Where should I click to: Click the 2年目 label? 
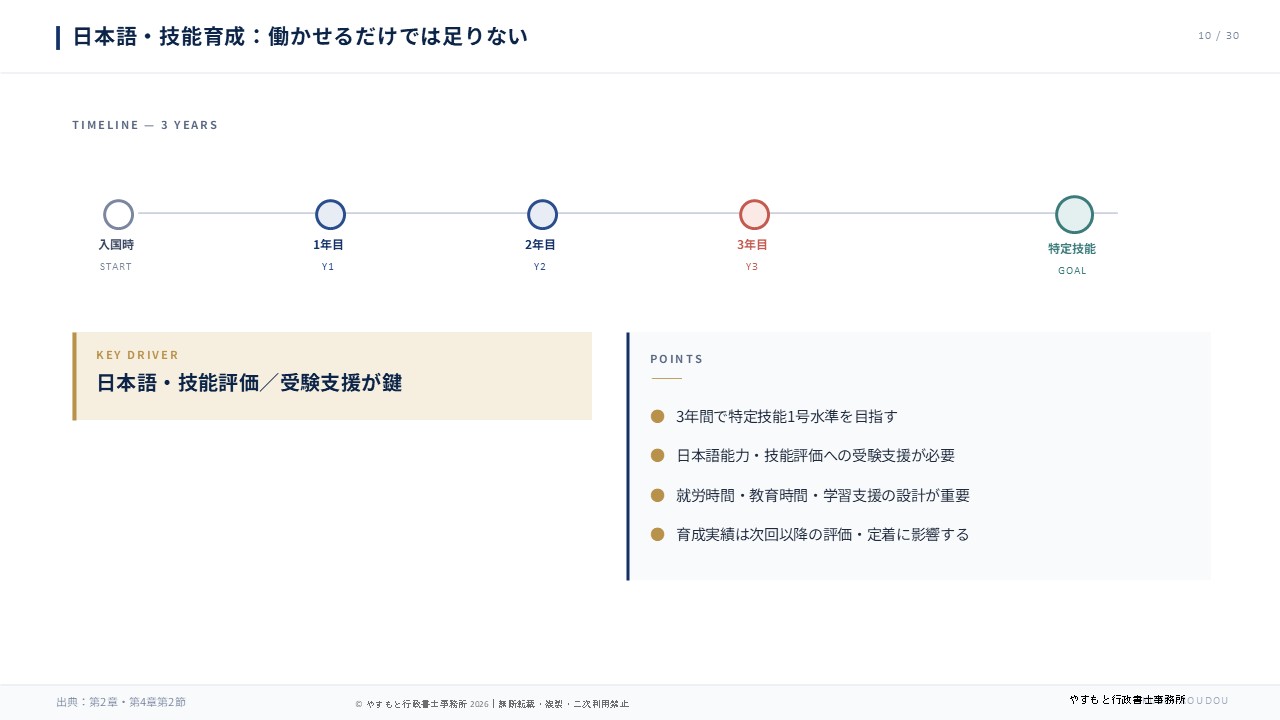pyautogui.click(x=540, y=244)
